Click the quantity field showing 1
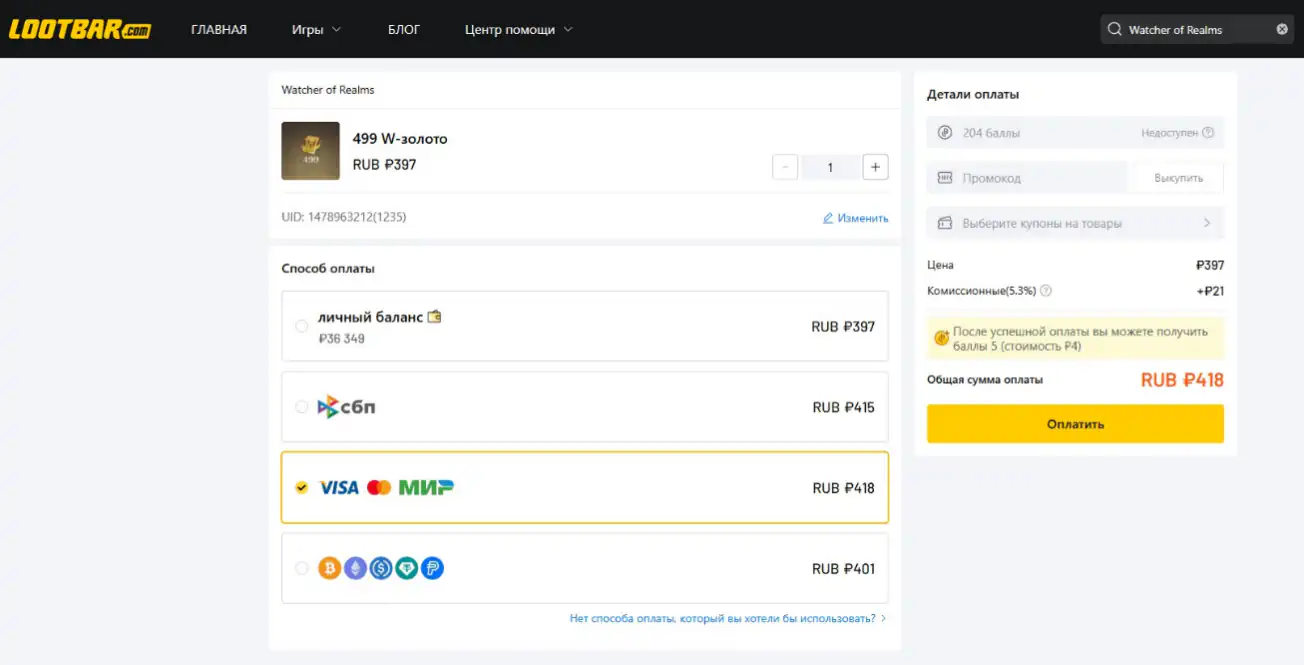This screenshot has width=1304, height=665. 830,167
